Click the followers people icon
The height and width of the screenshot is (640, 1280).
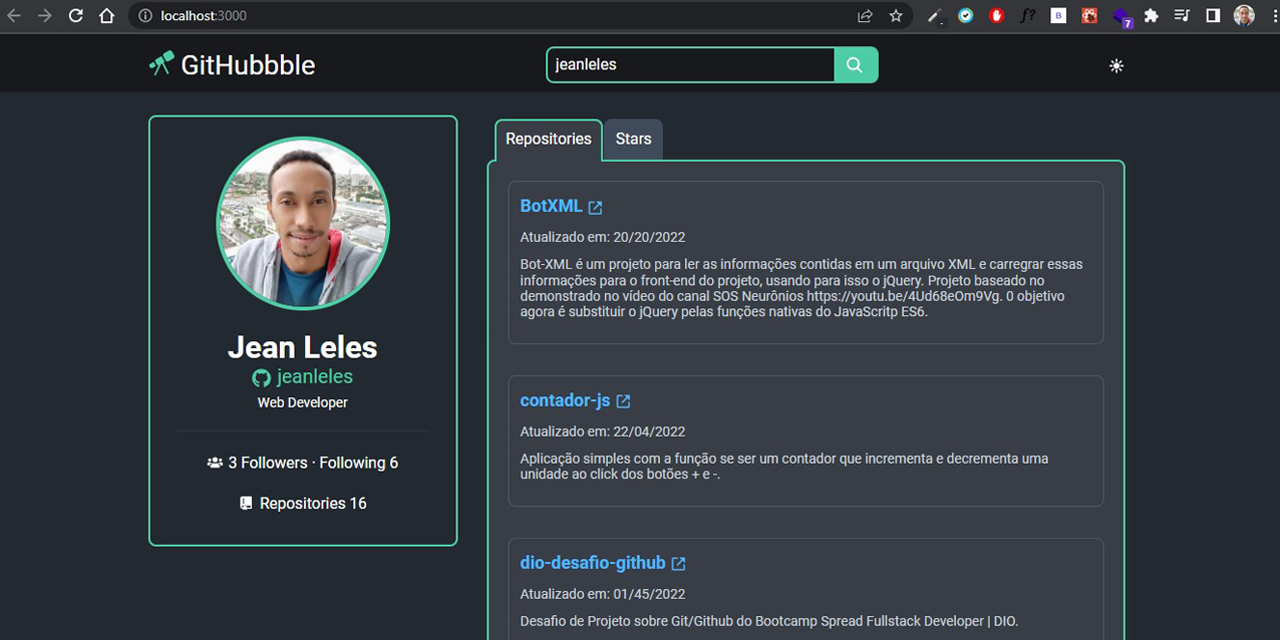coord(213,462)
